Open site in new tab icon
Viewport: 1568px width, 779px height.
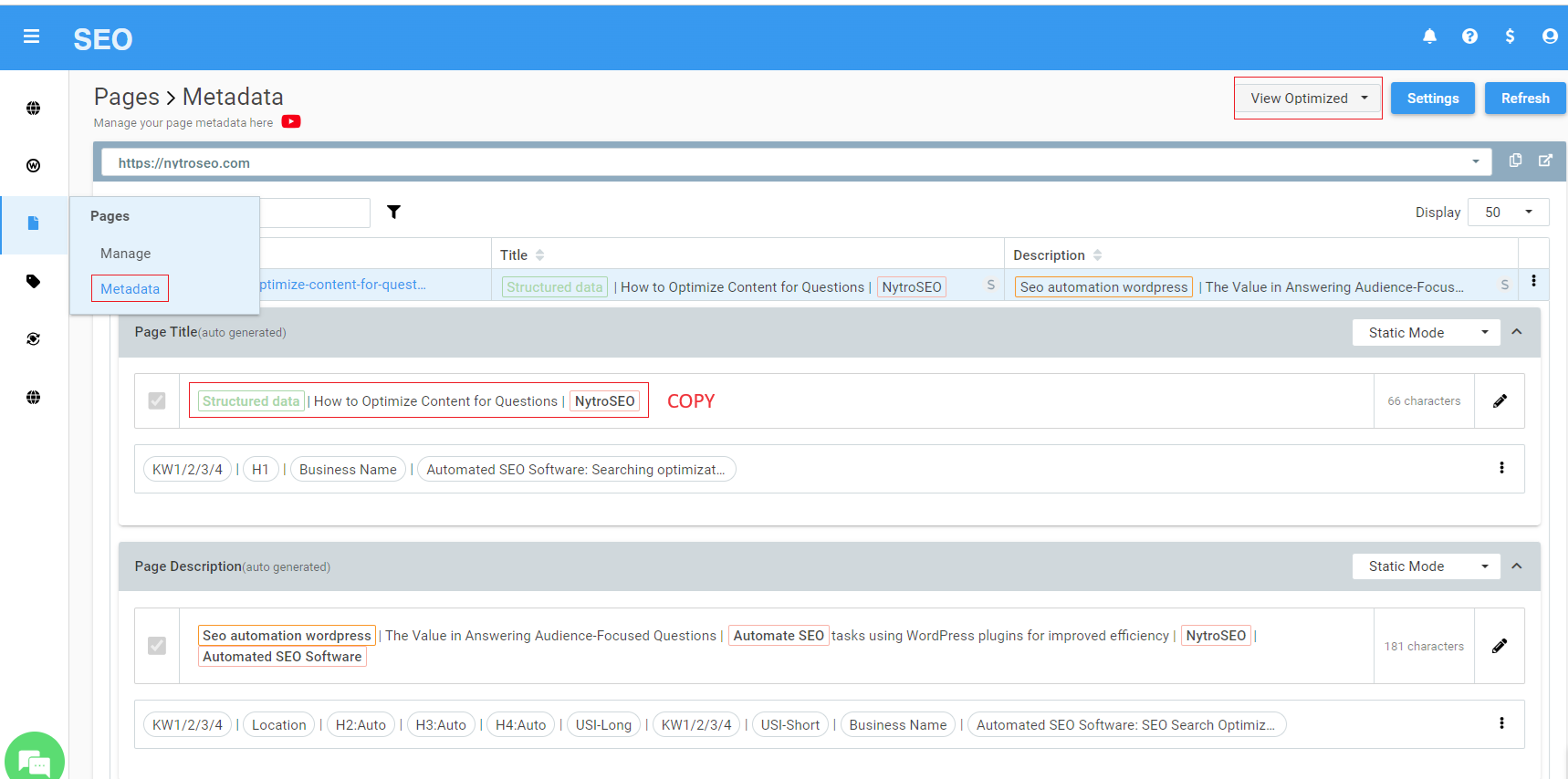pos(1545,161)
